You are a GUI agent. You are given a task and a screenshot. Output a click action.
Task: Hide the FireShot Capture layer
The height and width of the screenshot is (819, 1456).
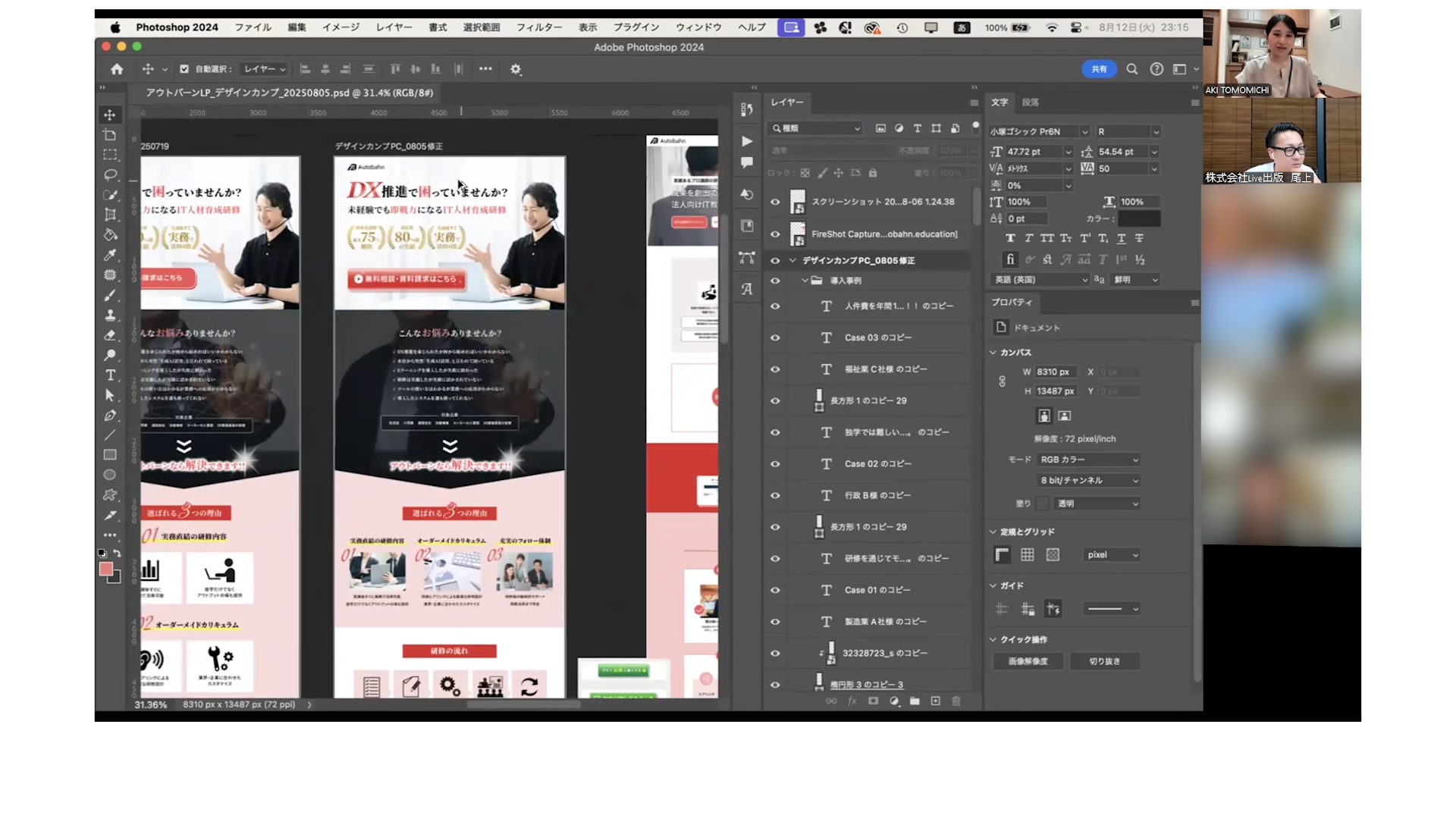[775, 234]
